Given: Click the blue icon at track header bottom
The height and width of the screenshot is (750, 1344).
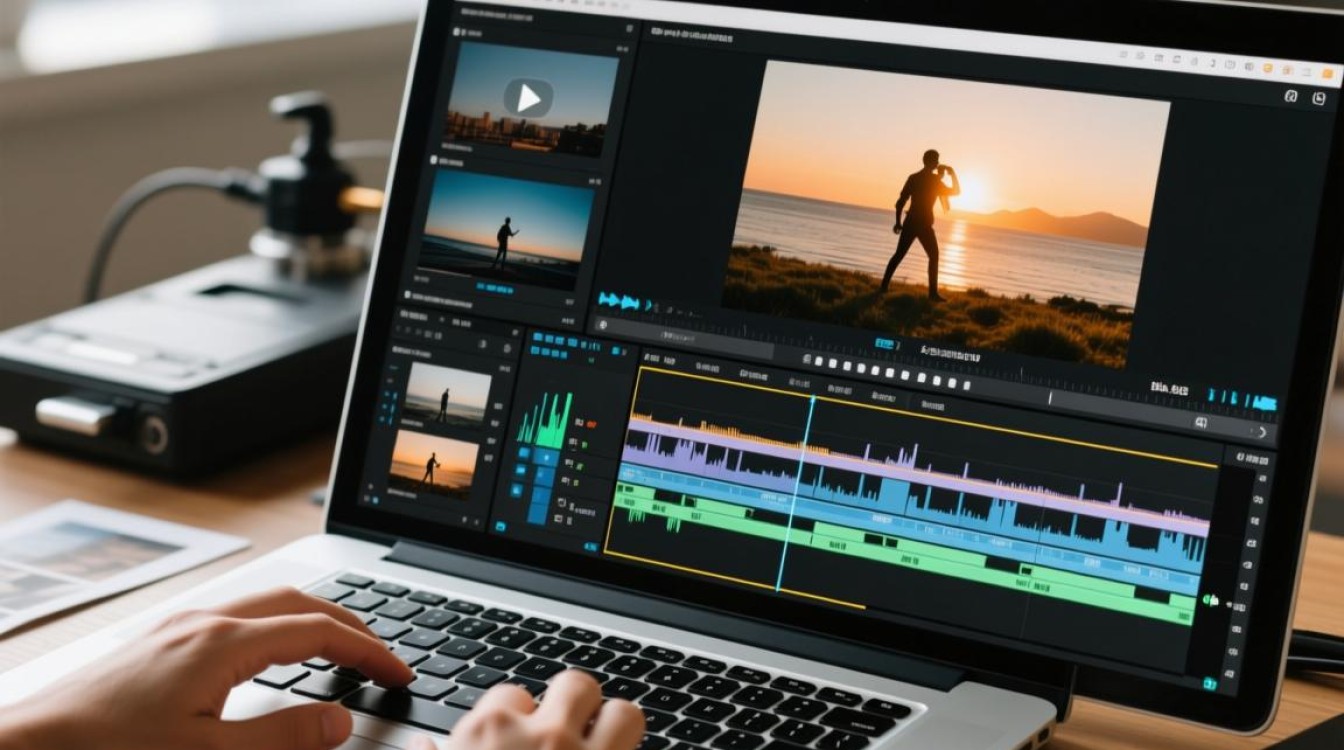Looking at the screenshot, I should 500,526.
